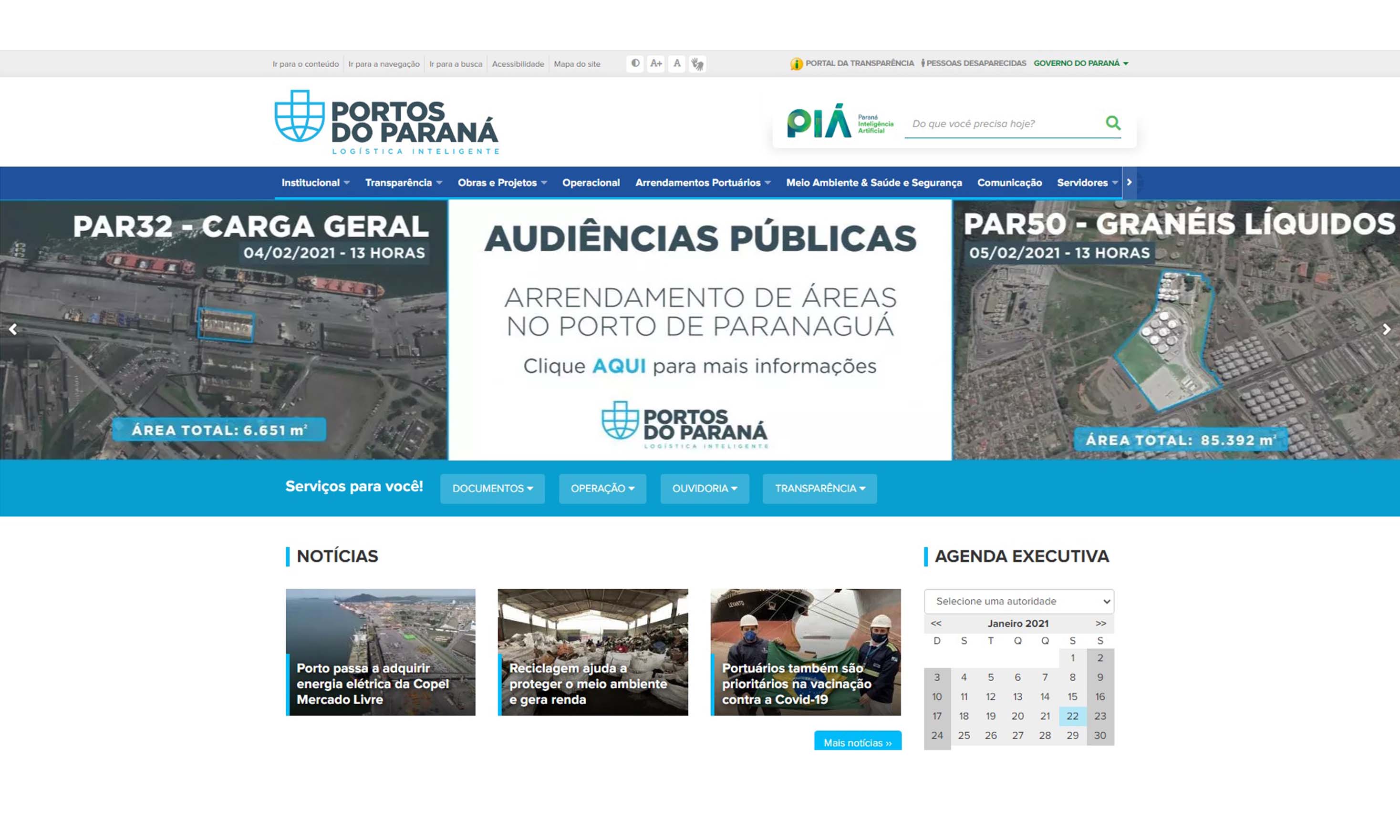The width and height of the screenshot is (1400, 840).
Task: Expand the Governo do Paraná dropdown
Action: click(x=1080, y=63)
